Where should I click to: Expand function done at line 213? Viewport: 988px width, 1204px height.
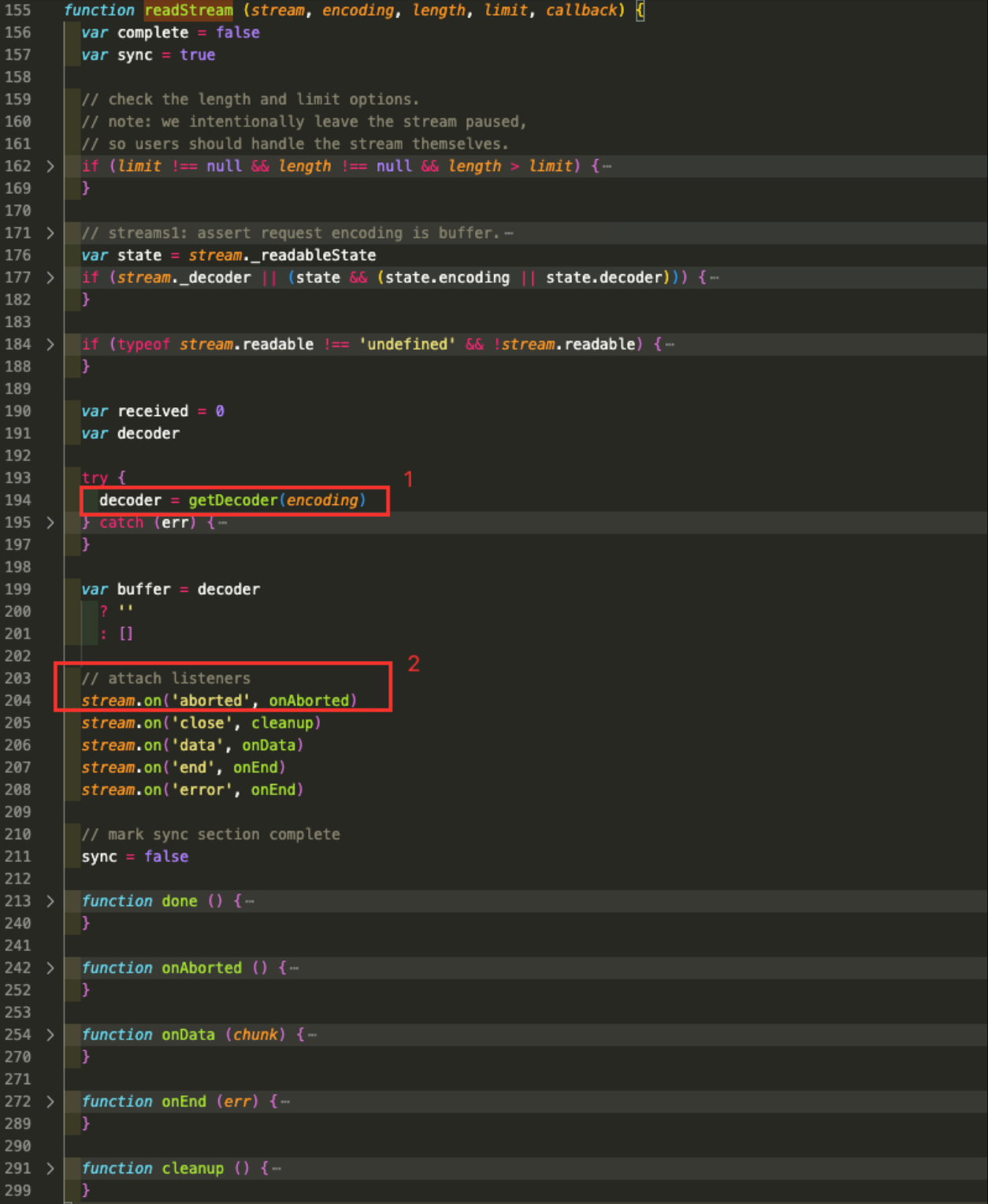[x=50, y=901]
